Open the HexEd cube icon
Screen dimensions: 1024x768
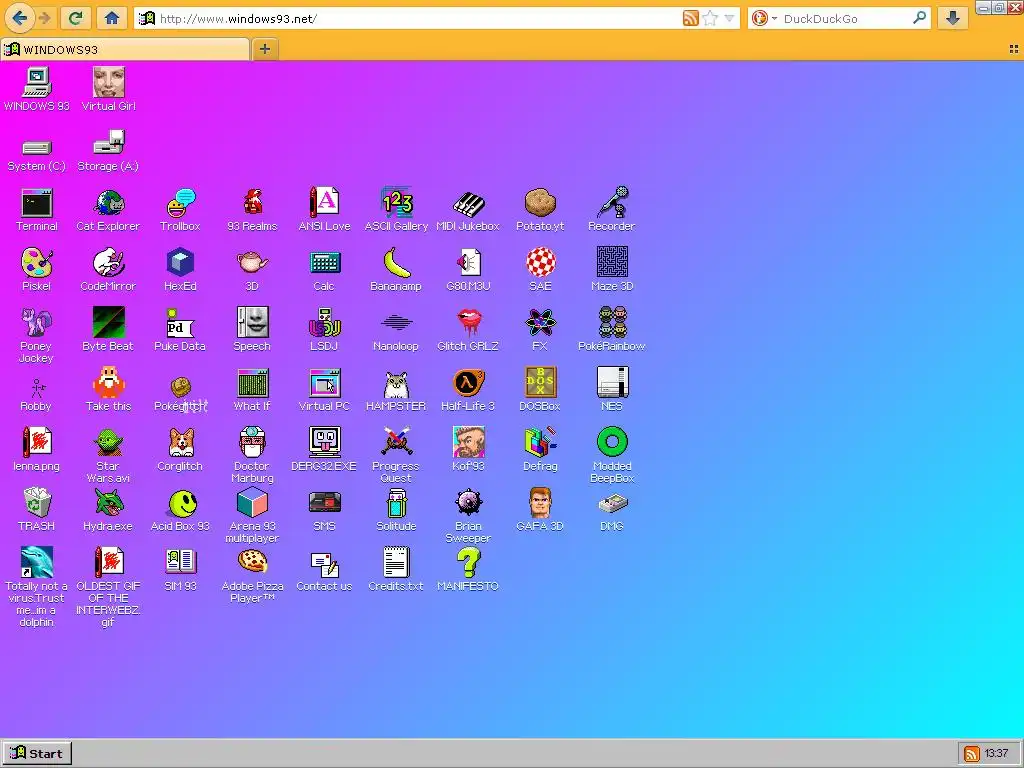[180, 269]
